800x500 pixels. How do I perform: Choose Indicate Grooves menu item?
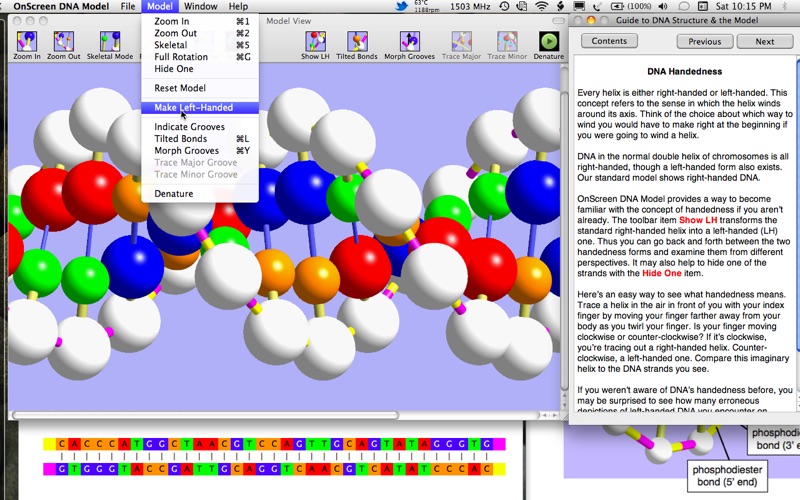(199, 127)
